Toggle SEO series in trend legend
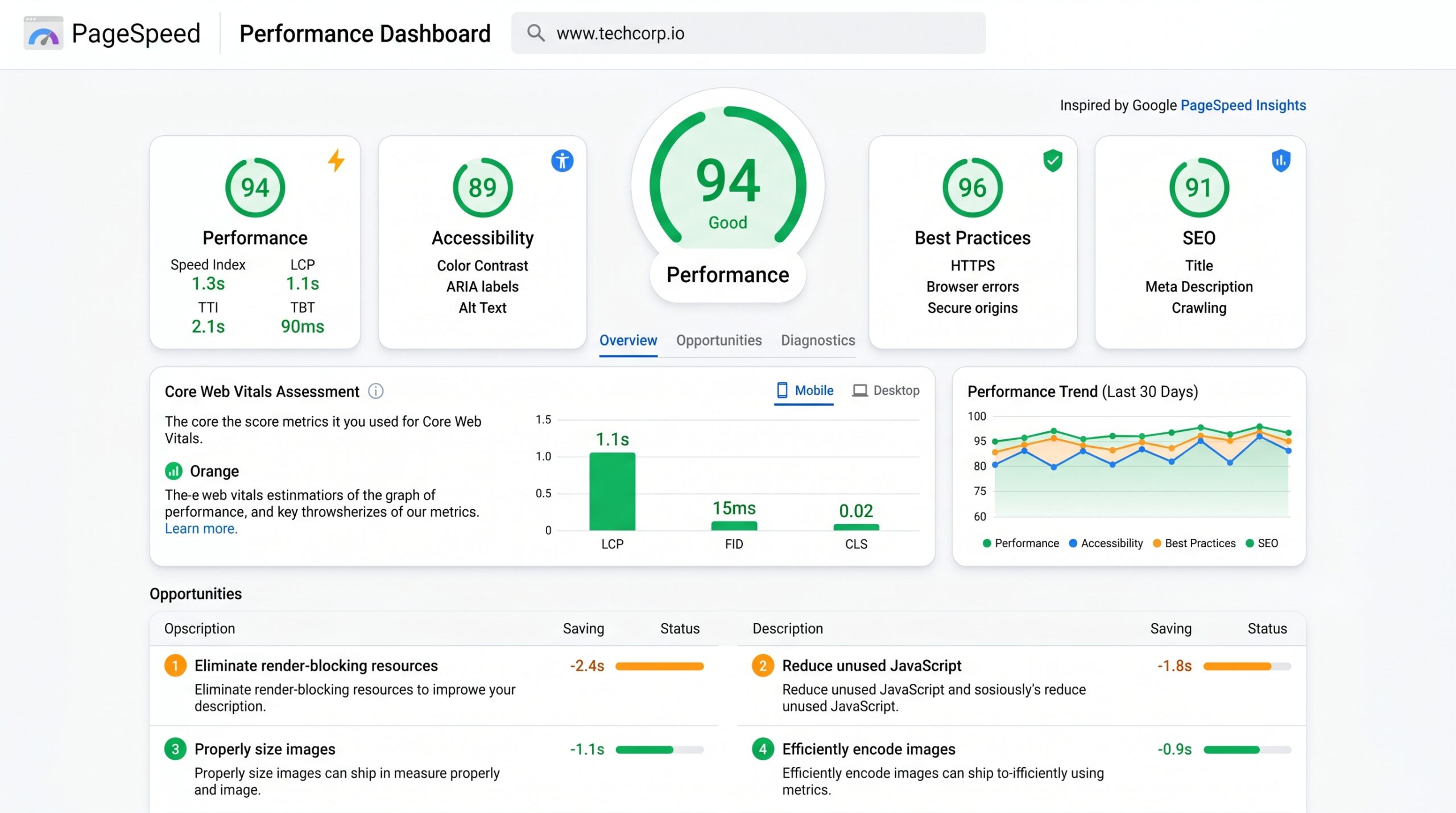This screenshot has width=1456, height=813. (x=1261, y=543)
